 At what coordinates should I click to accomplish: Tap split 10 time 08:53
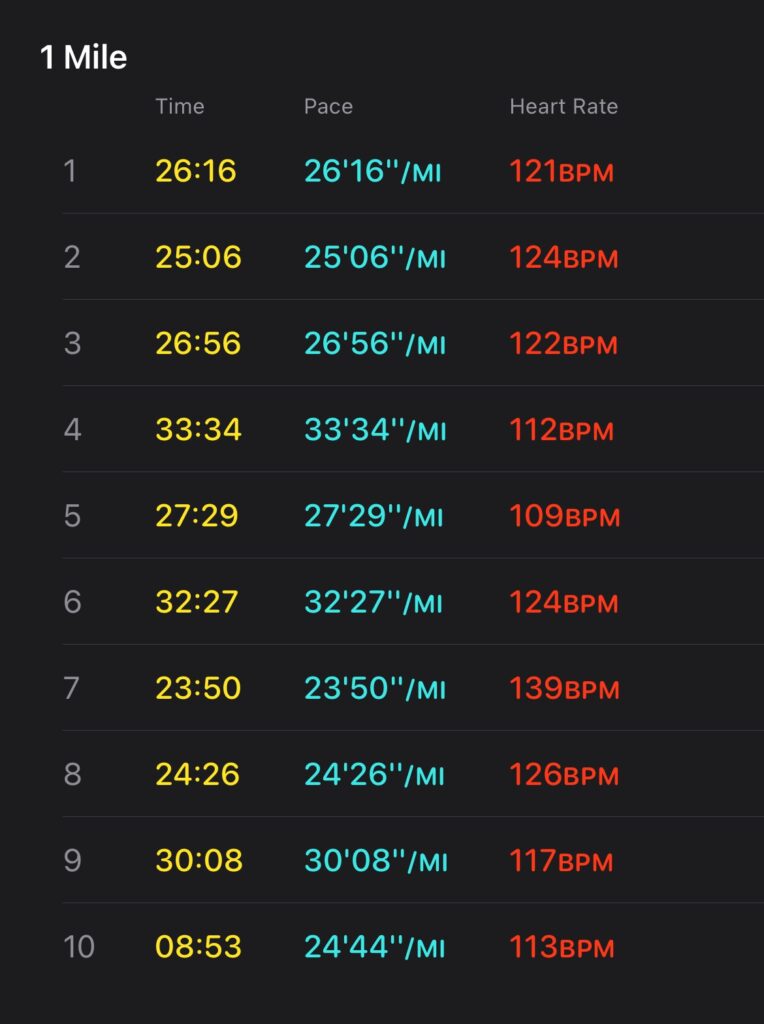[199, 947]
